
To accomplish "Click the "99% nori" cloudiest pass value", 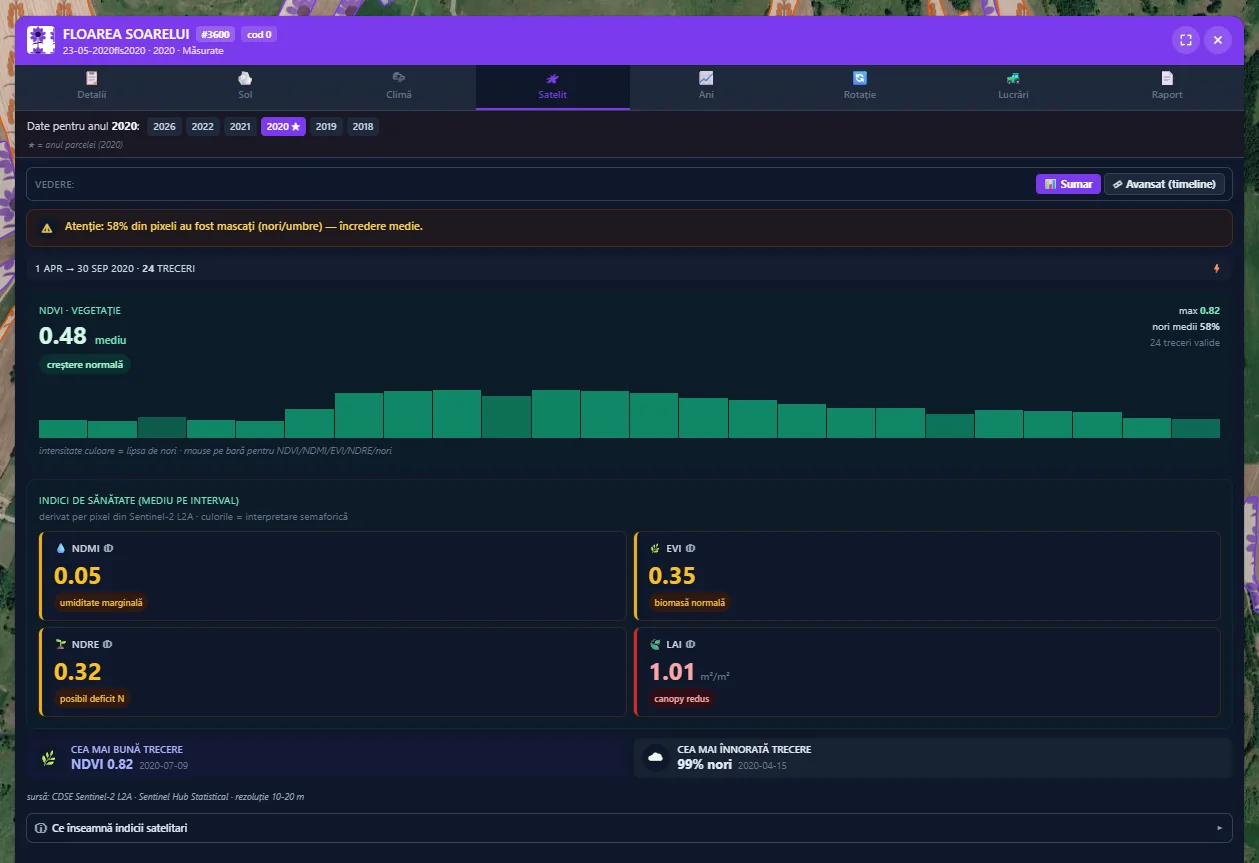I will coord(705,764).
